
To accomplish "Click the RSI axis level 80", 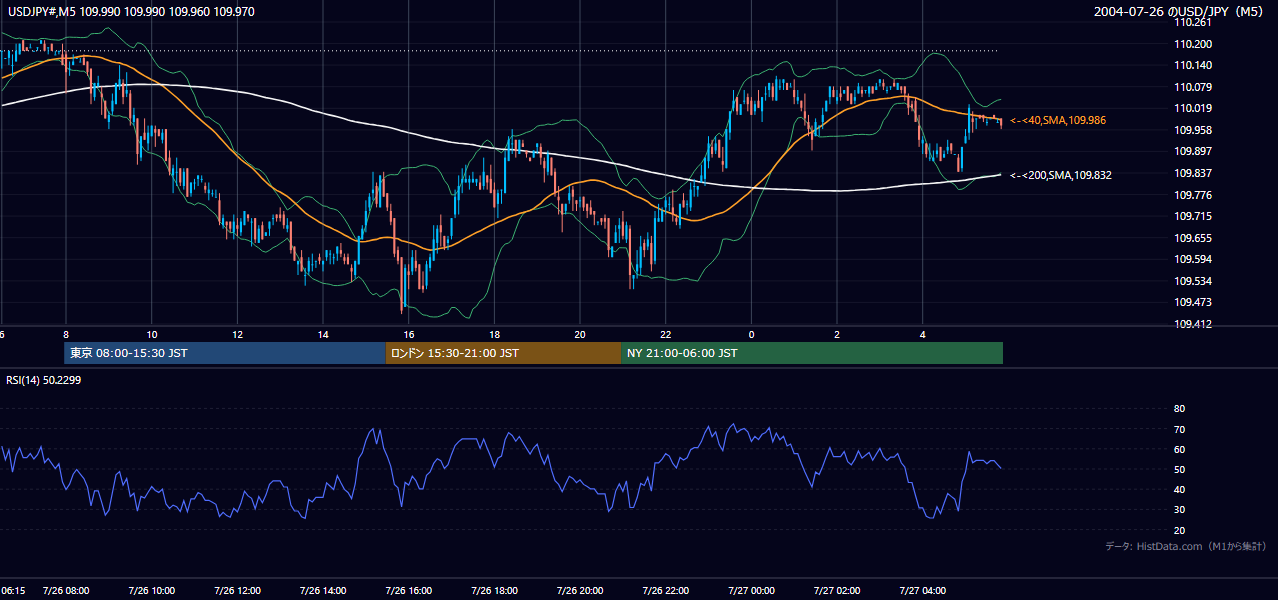I will [1180, 409].
